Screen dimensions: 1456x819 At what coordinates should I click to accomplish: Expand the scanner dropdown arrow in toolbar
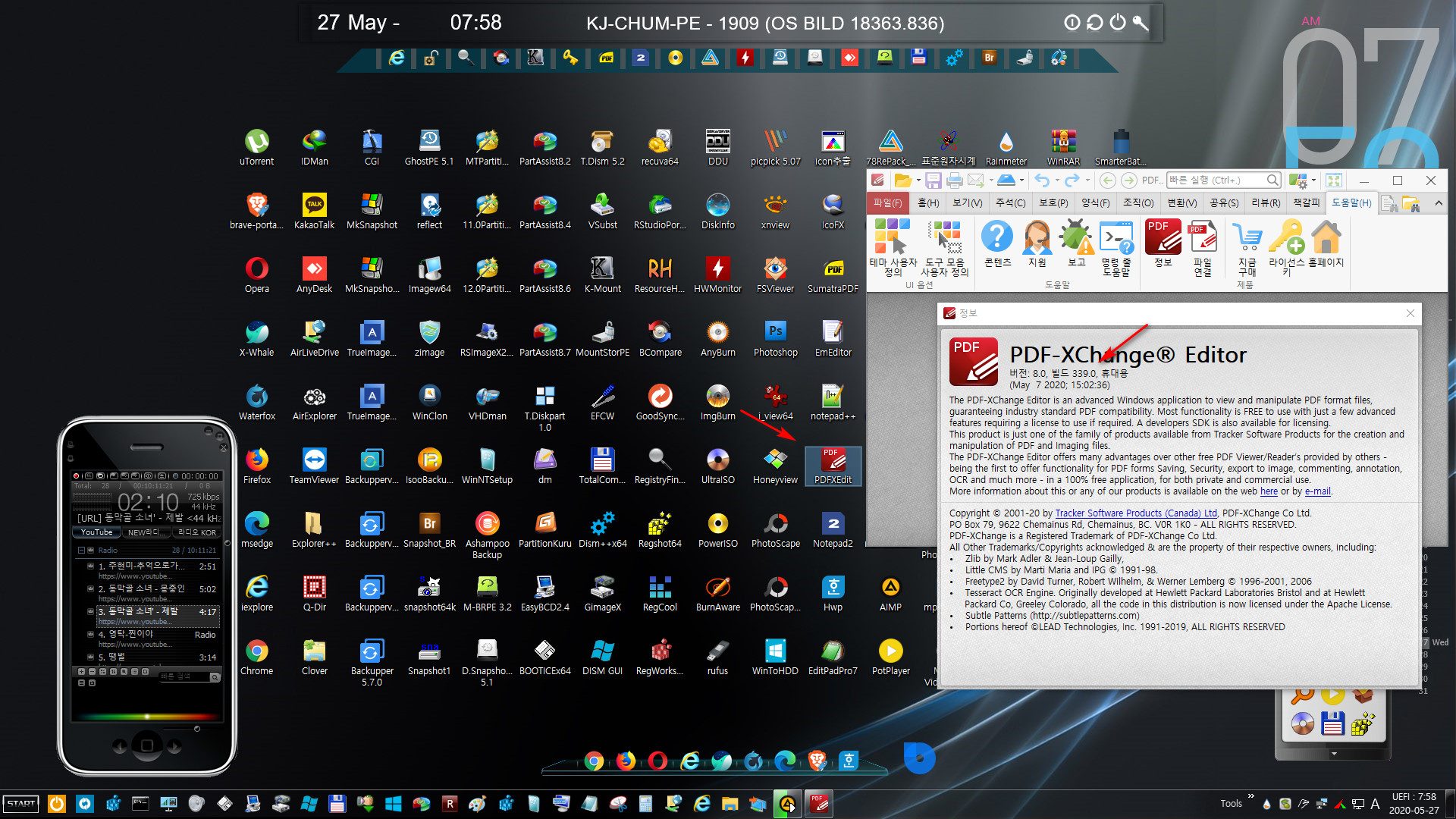(1022, 180)
